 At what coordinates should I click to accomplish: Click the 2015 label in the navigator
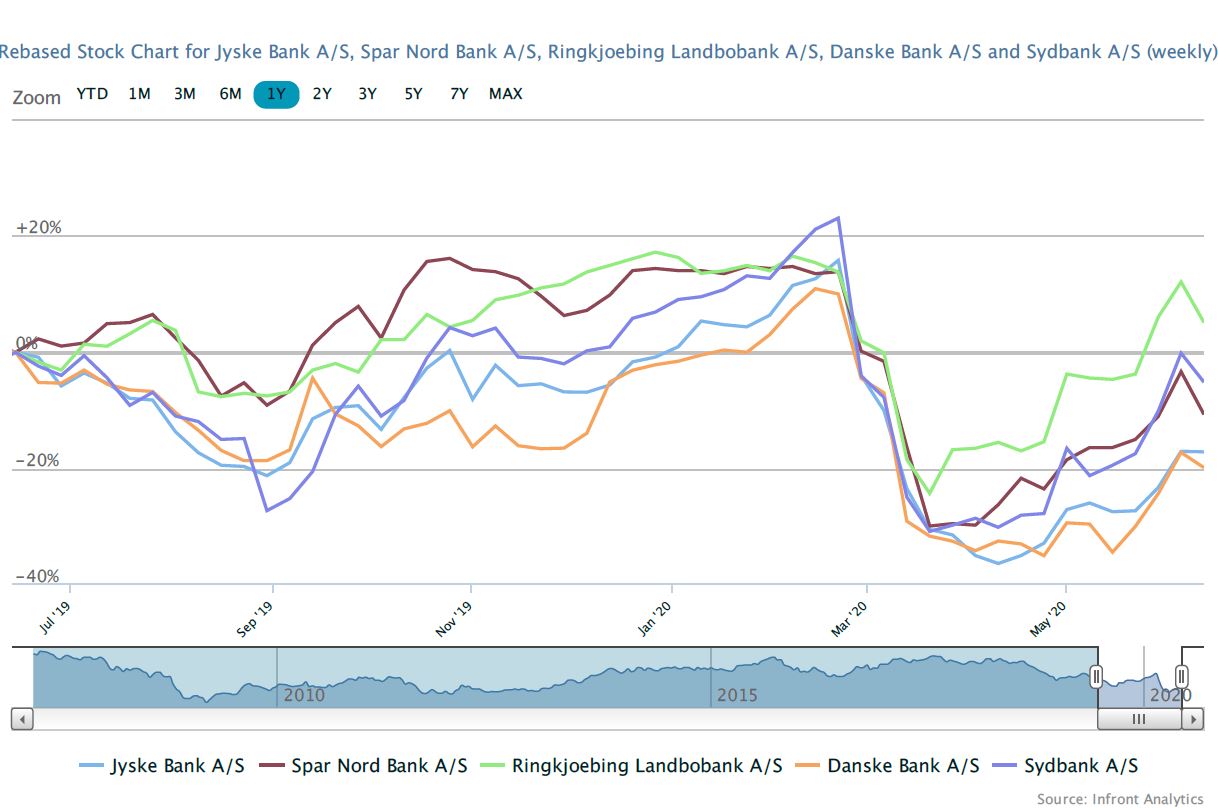(x=738, y=695)
